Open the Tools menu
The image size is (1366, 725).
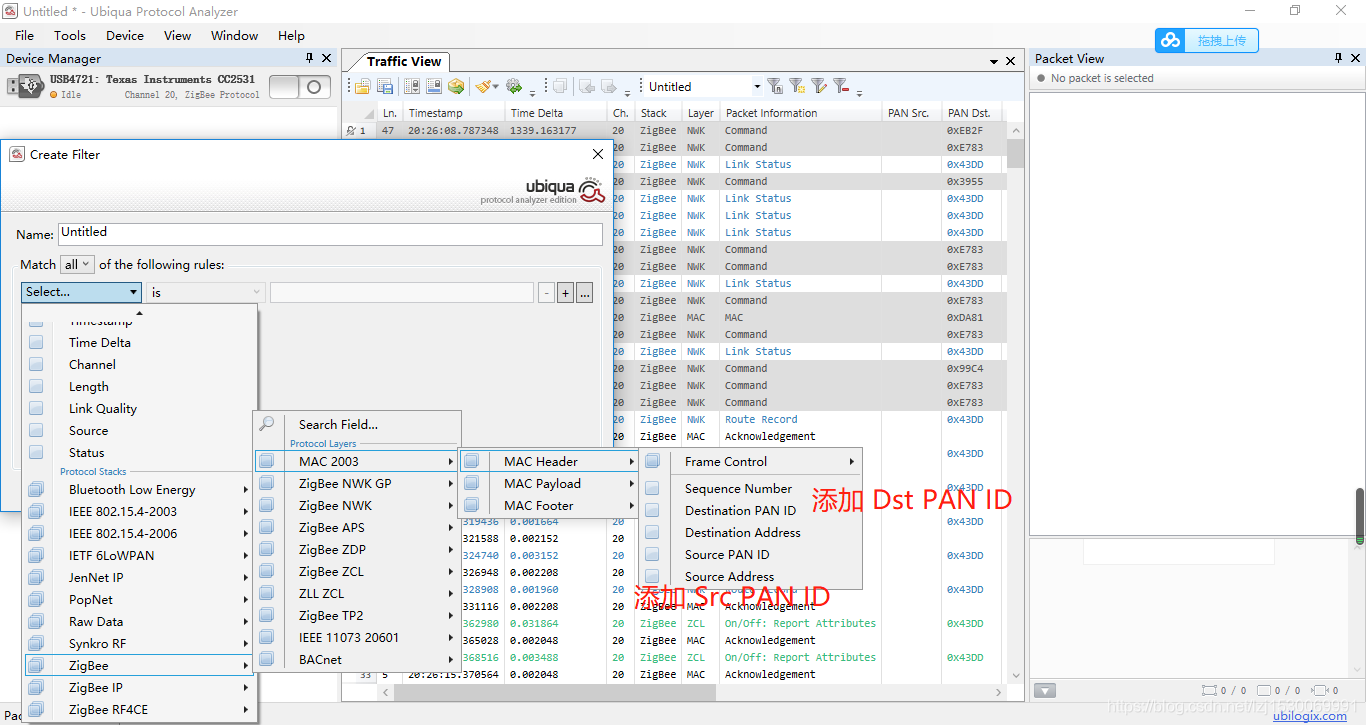[70, 35]
